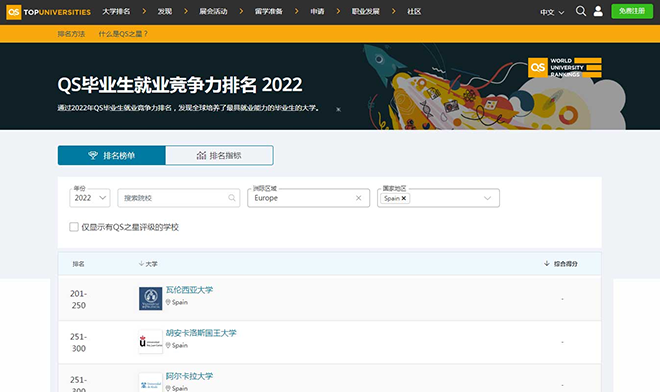The width and height of the screenshot is (660, 392).
Task: Open the 洲际区域 Europe selector
Action: (x=308, y=198)
